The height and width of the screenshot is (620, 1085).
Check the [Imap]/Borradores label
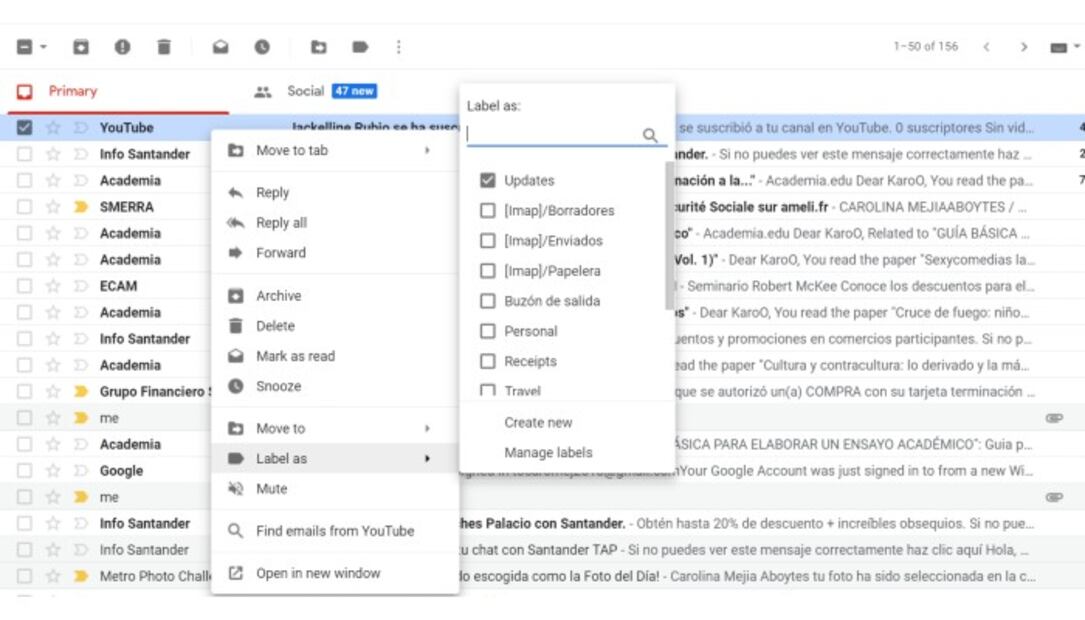(488, 210)
